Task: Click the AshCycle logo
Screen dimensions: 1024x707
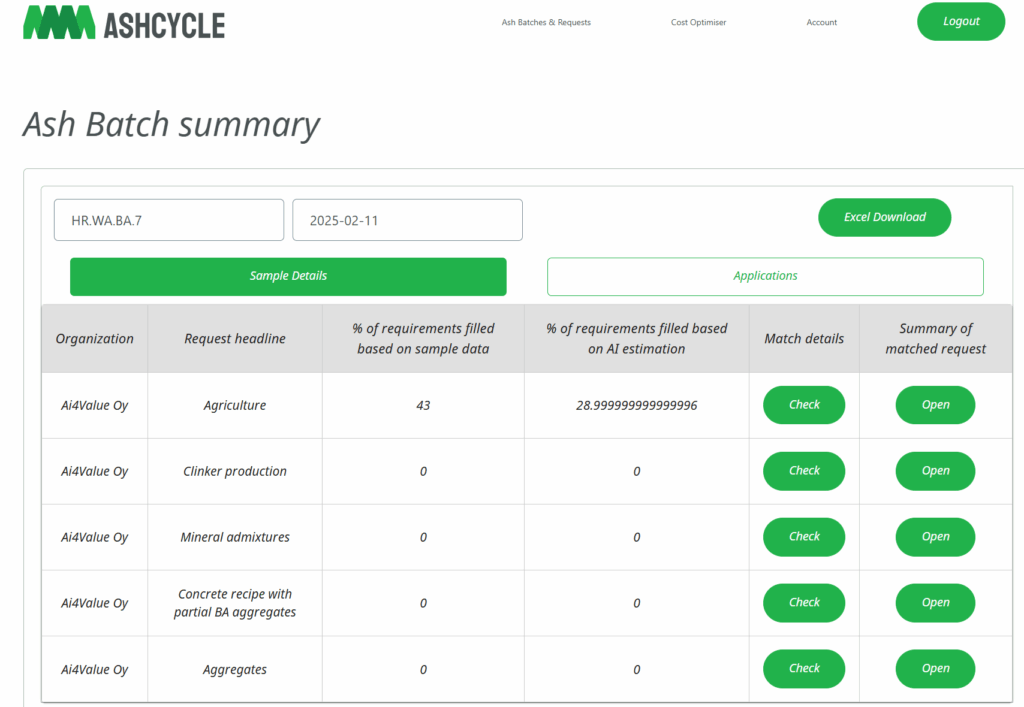Action: (x=124, y=23)
